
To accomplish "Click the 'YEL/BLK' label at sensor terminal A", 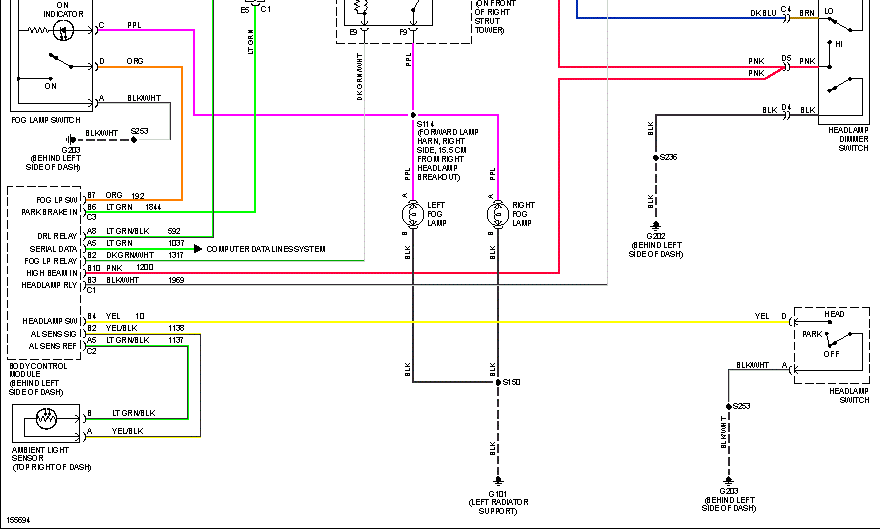I will click(x=127, y=431).
